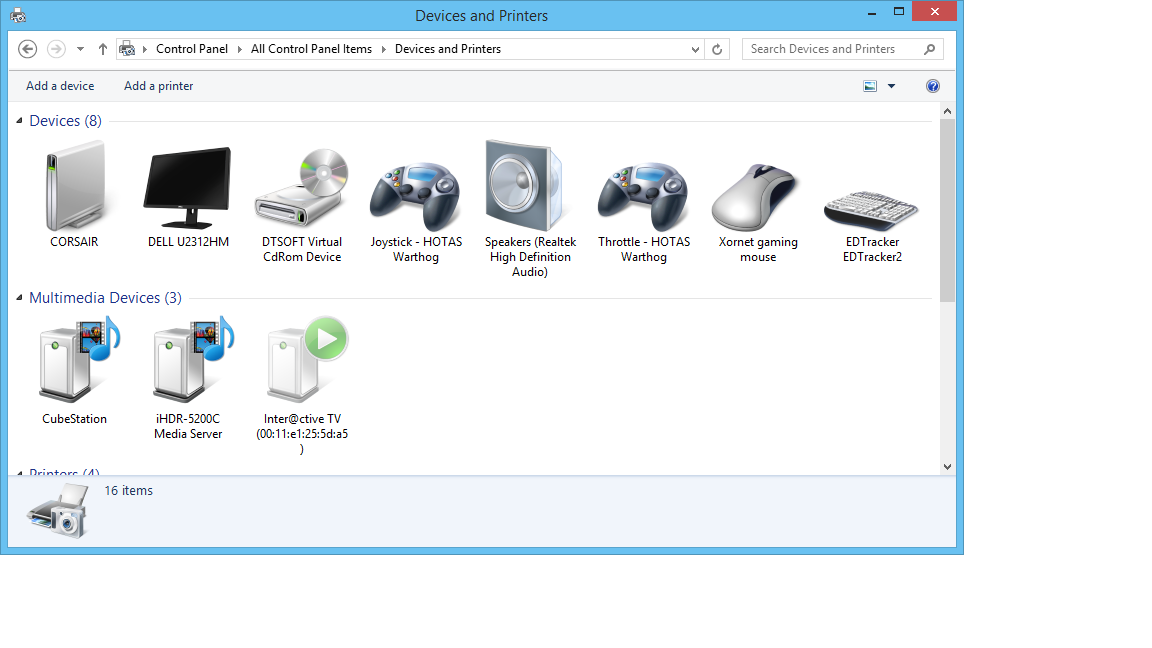Collapse the Devices (8) group

(x=19, y=120)
